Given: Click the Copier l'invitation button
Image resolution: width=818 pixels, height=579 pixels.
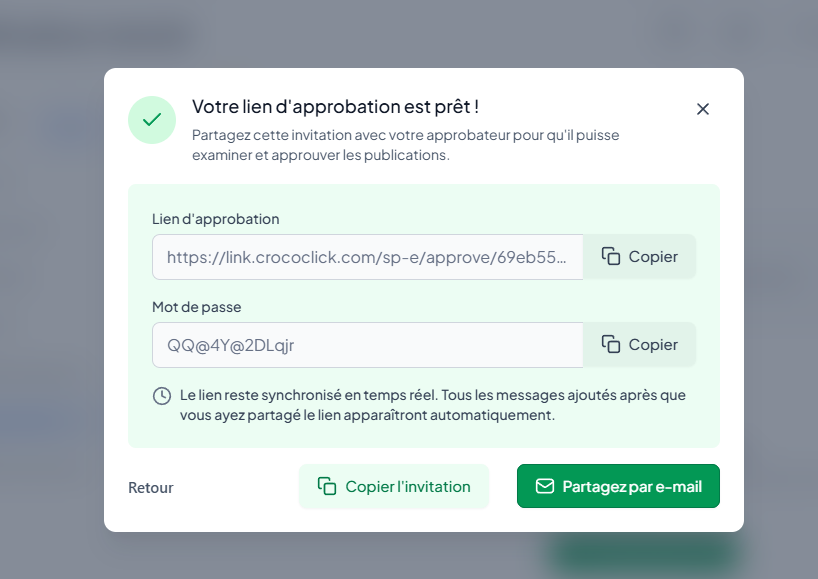Looking at the screenshot, I should pos(394,486).
